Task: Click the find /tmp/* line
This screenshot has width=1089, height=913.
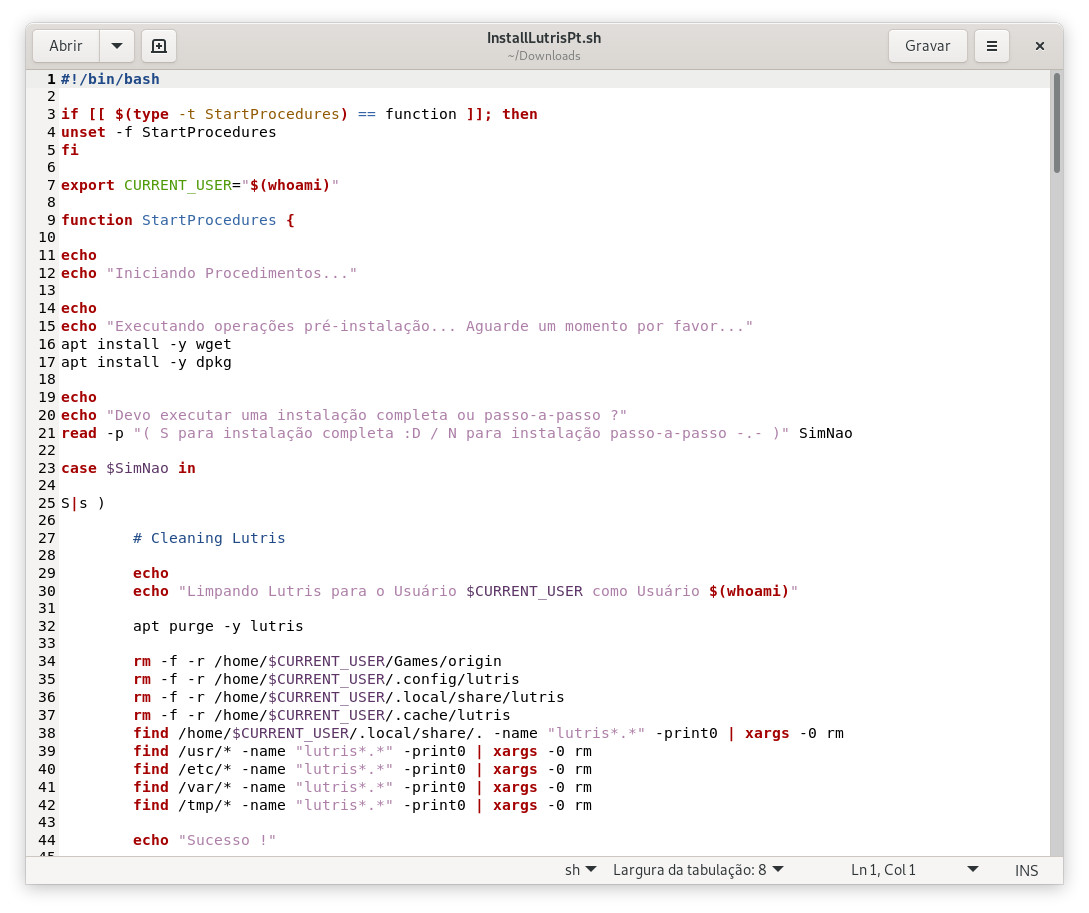Action: (x=363, y=805)
